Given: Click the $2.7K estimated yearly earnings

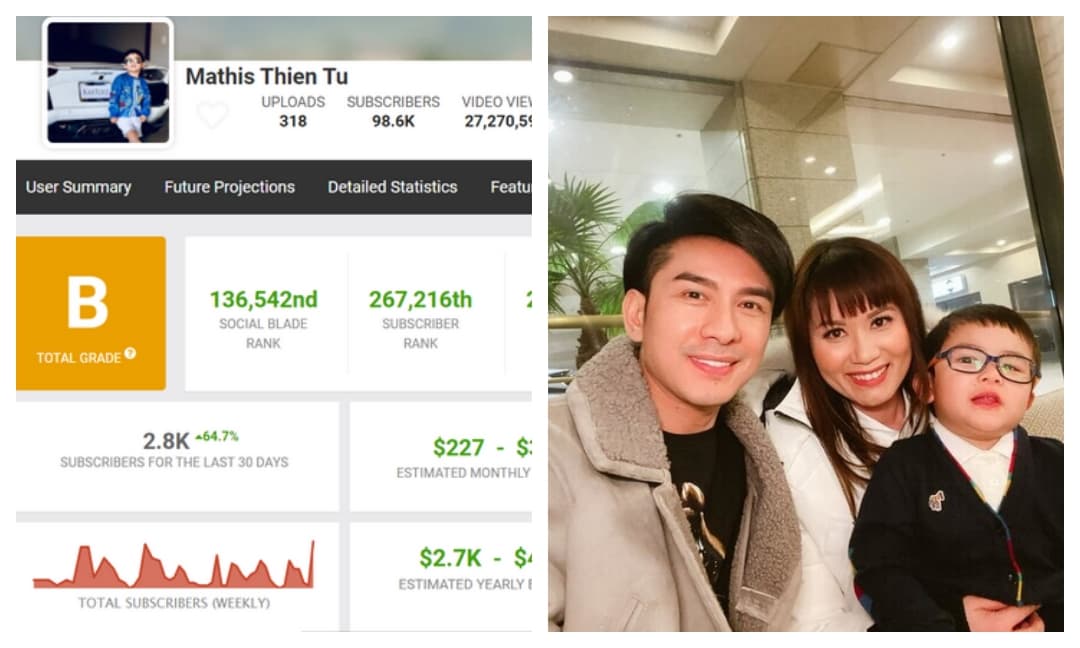Looking at the screenshot, I should (450, 558).
